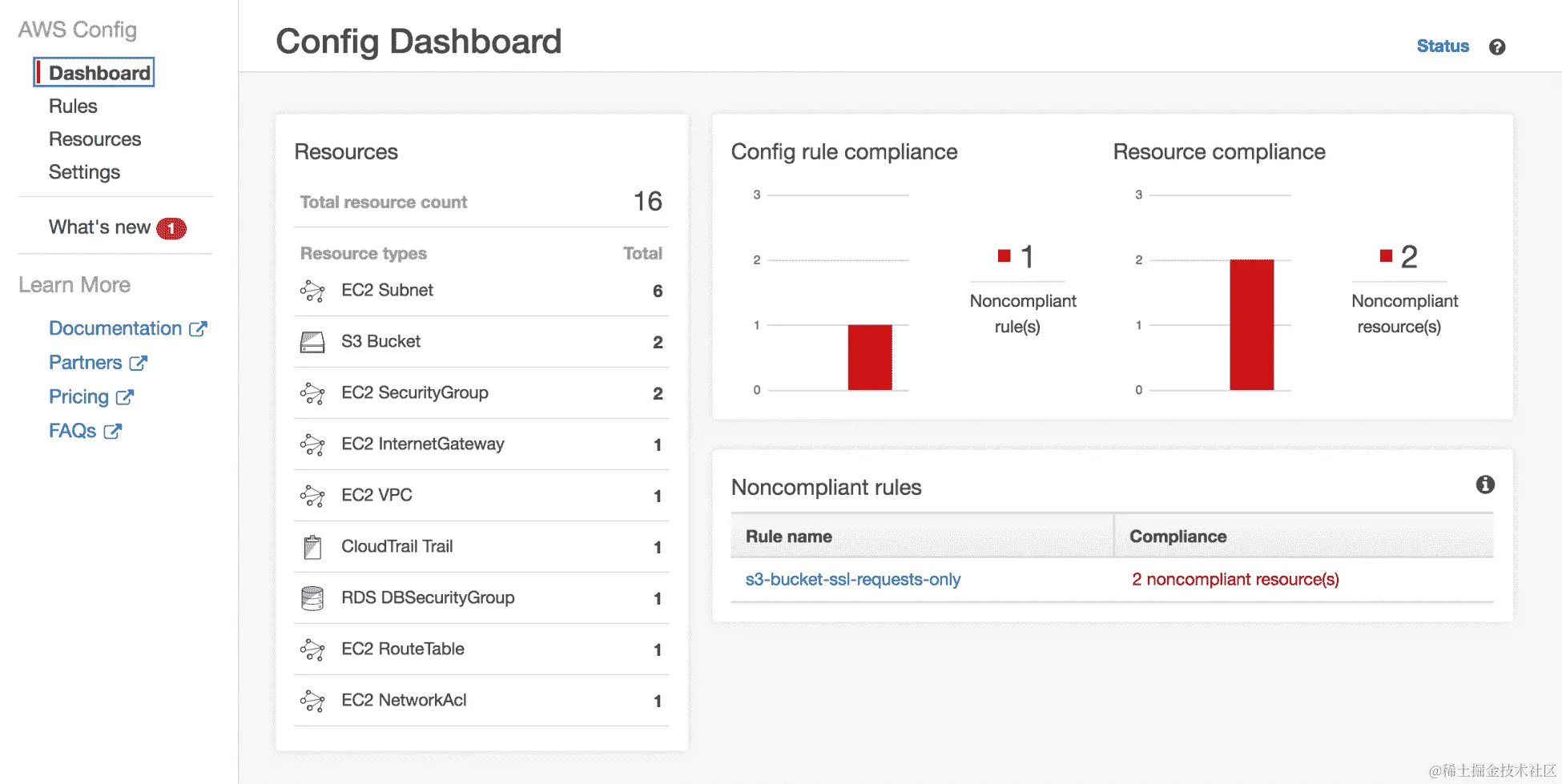1562x784 pixels.
Task: Click the EC2 InternetGateway resource icon
Action: point(312,444)
